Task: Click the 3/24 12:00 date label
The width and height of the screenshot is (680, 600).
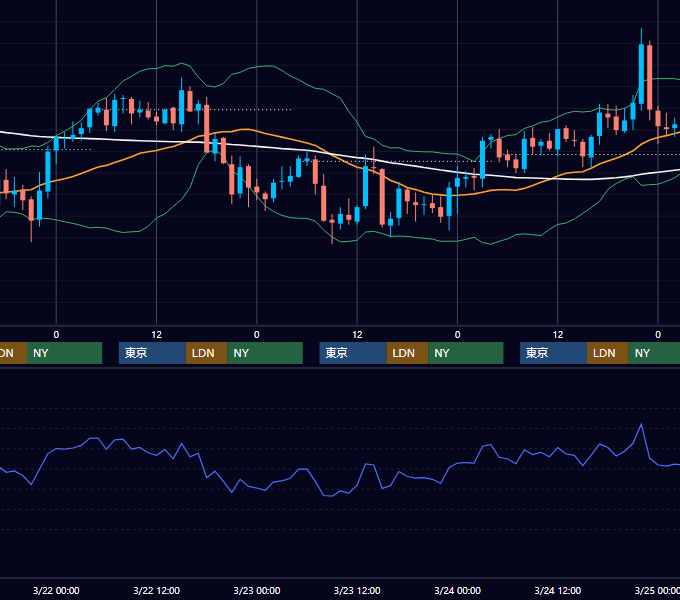Action: [x=558, y=590]
